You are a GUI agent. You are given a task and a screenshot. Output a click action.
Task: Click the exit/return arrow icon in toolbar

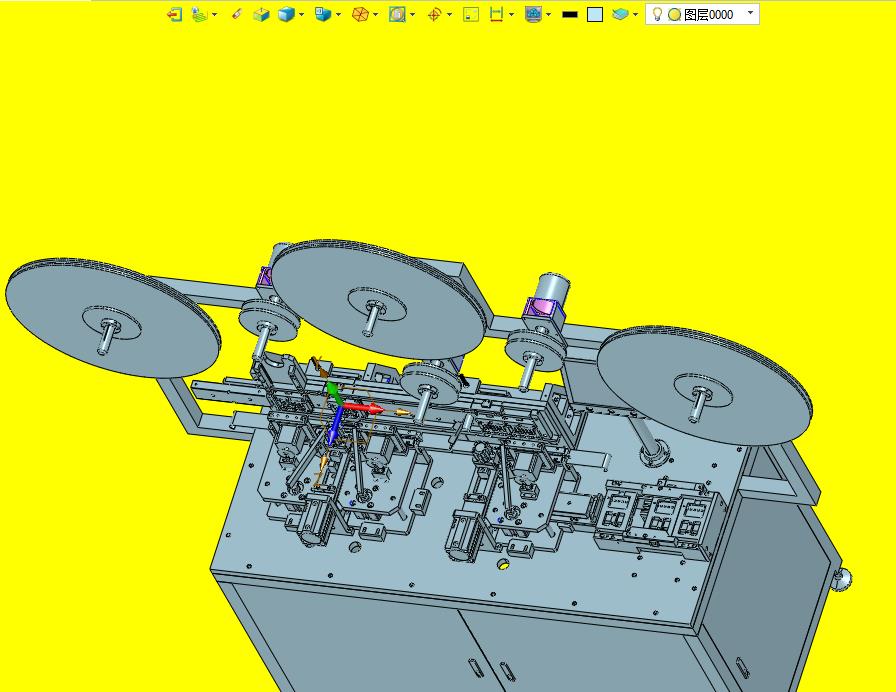point(174,14)
